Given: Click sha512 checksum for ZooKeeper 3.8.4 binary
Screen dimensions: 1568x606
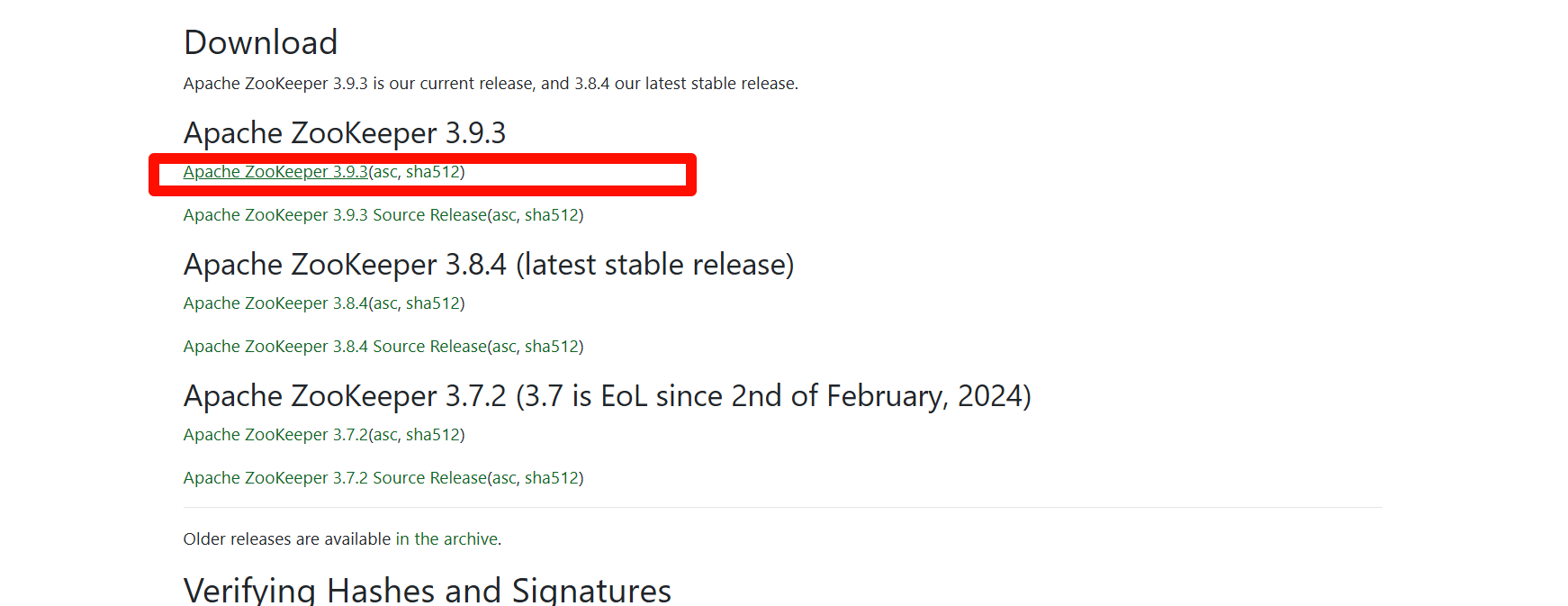Looking at the screenshot, I should coord(433,303).
